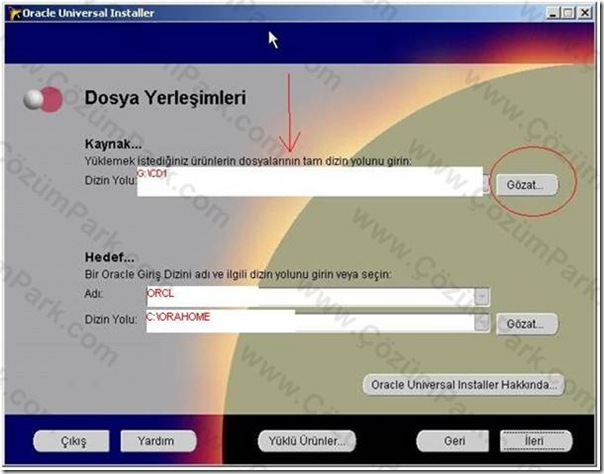Click the Kaynak... label

point(113,144)
